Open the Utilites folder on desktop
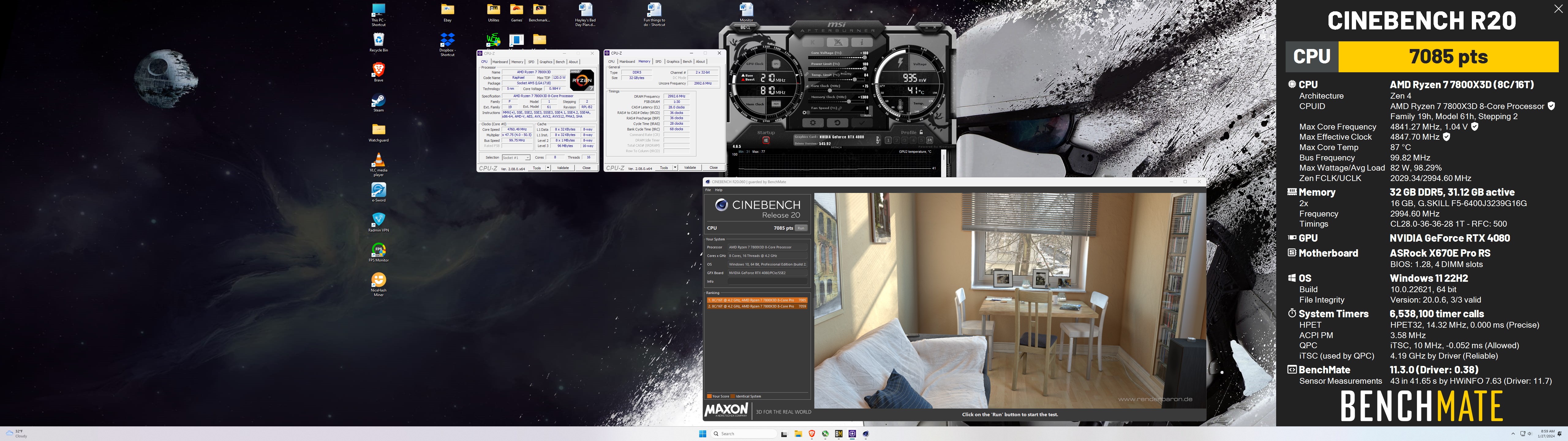Viewport: 1568px width, 441px height. (494, 13)
